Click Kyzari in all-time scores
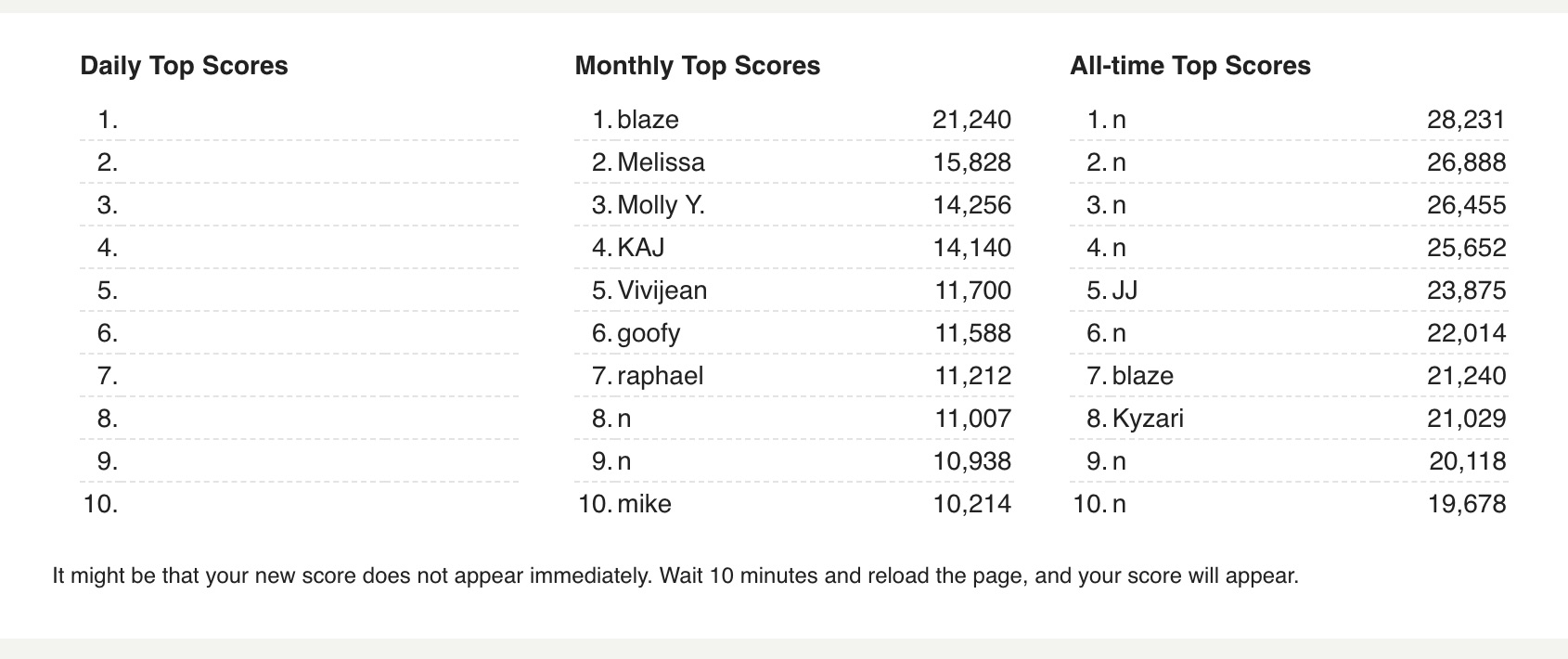 pos(1148,419)
